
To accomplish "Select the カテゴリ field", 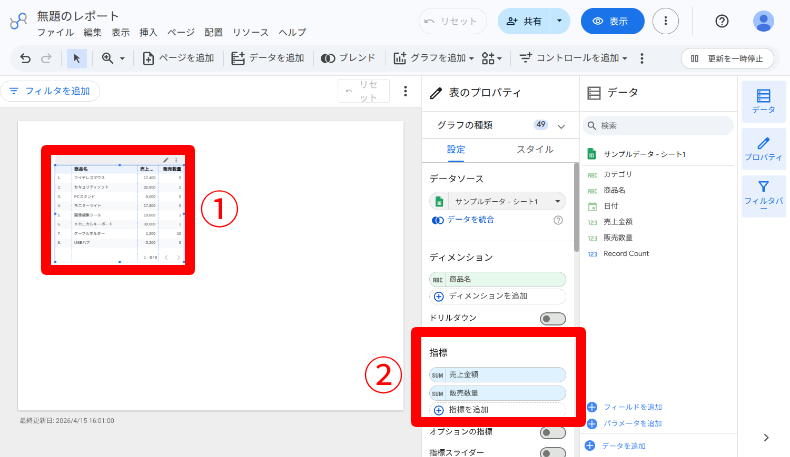I will point(617,174).
